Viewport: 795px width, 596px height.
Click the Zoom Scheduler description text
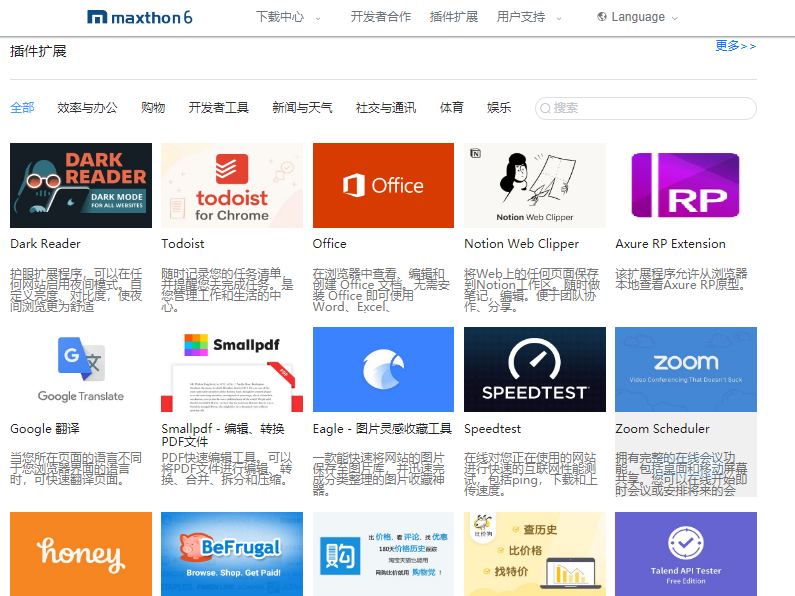pyautogui.click(x=681, y=474)
